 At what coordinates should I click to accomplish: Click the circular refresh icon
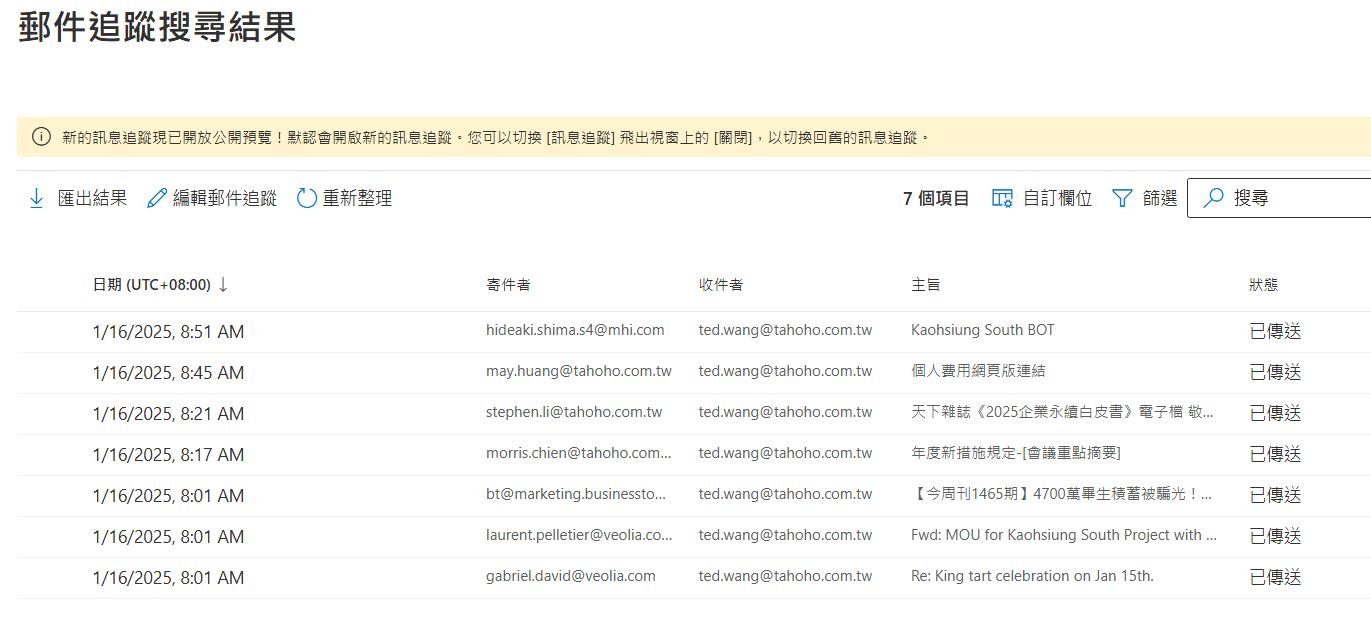(x=307, y=199)
